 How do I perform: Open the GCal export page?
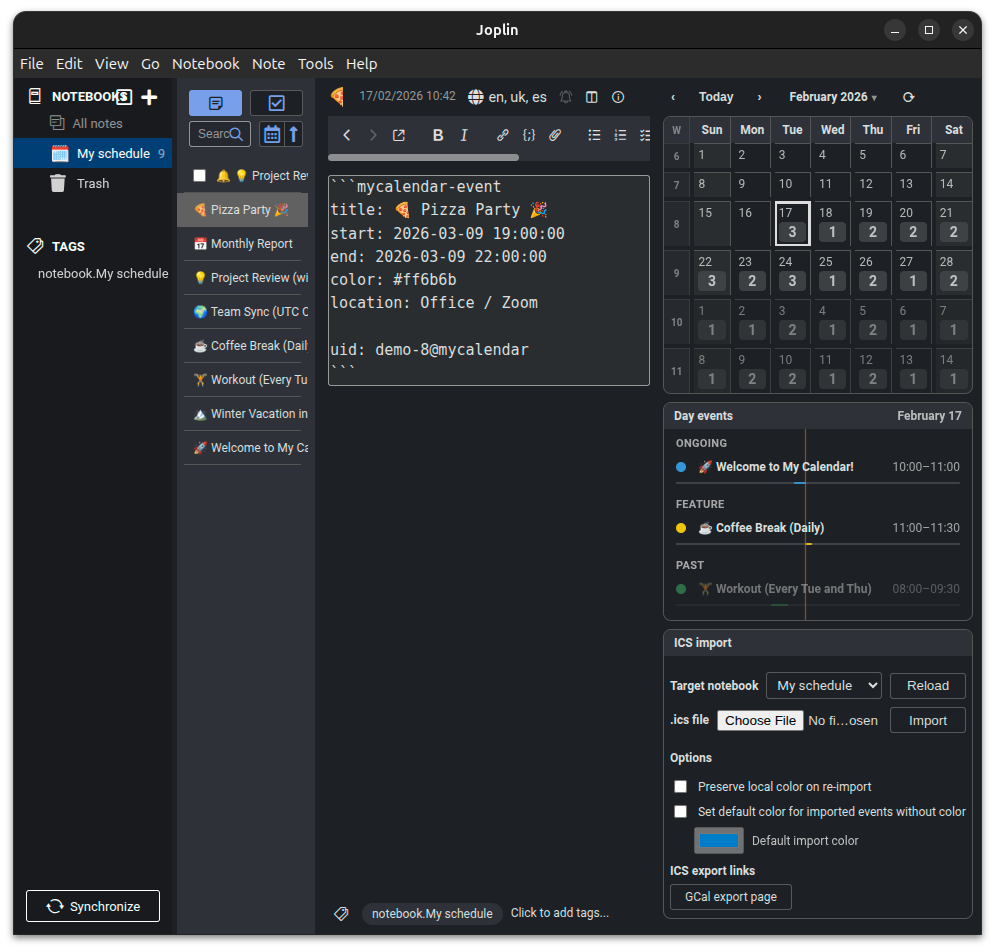point(731,897)
